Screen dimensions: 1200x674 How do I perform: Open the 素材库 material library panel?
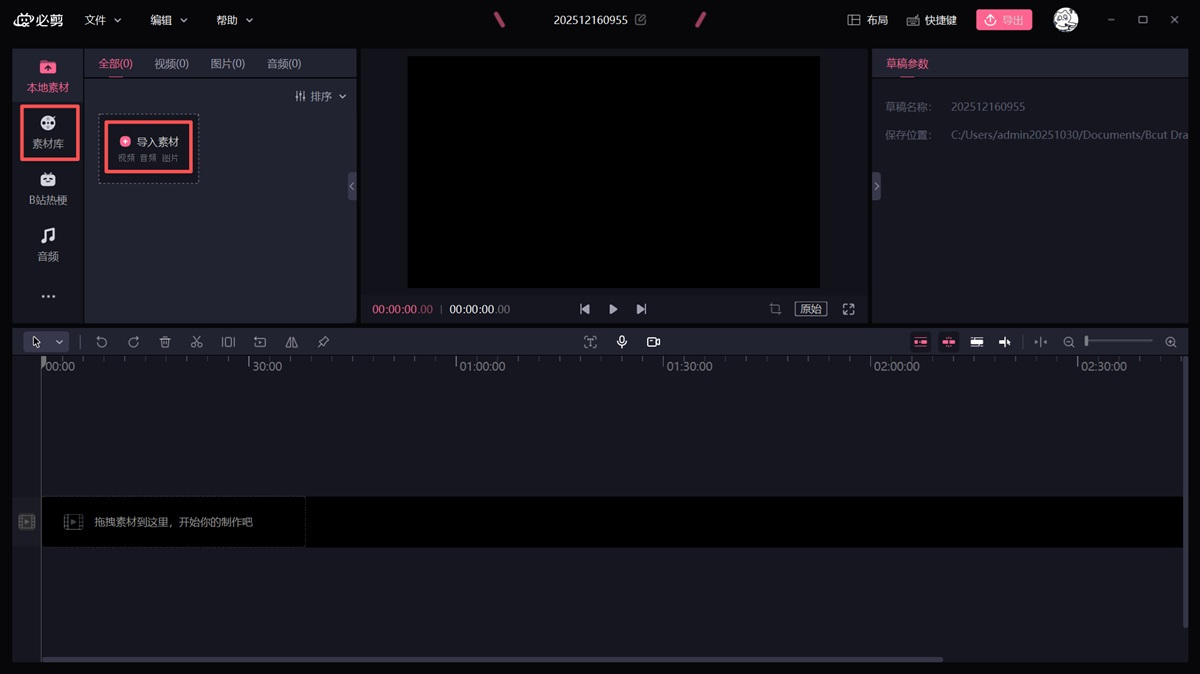click(48, 132)
